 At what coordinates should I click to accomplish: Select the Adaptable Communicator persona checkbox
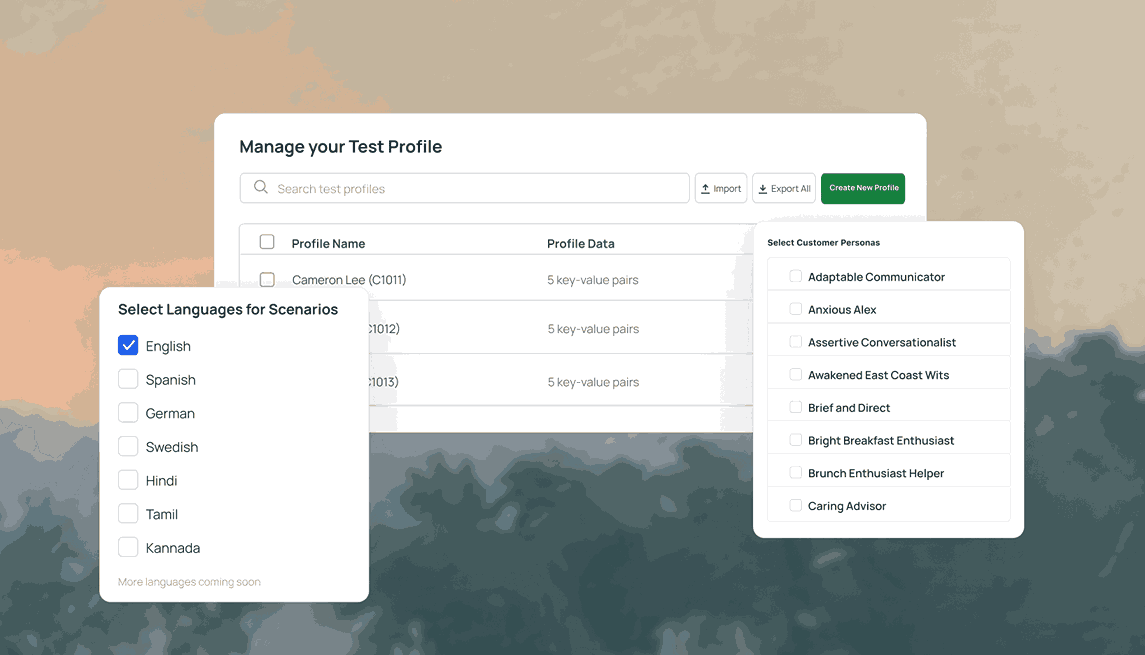(x=796, y=276)
